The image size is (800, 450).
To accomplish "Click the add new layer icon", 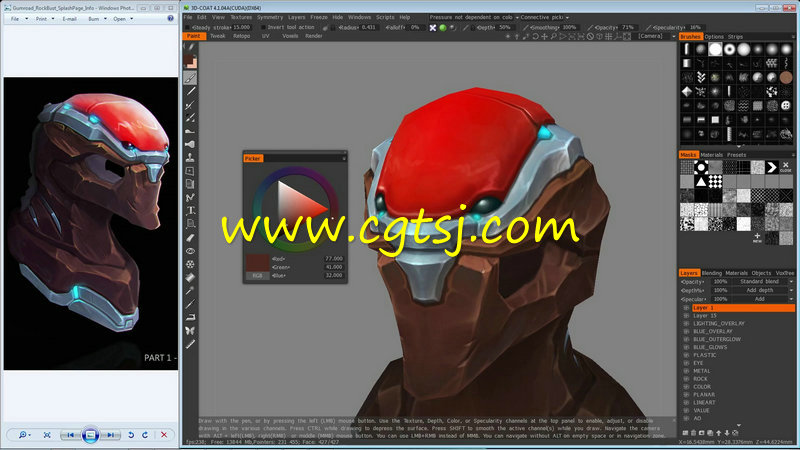I will coord(685,433).
